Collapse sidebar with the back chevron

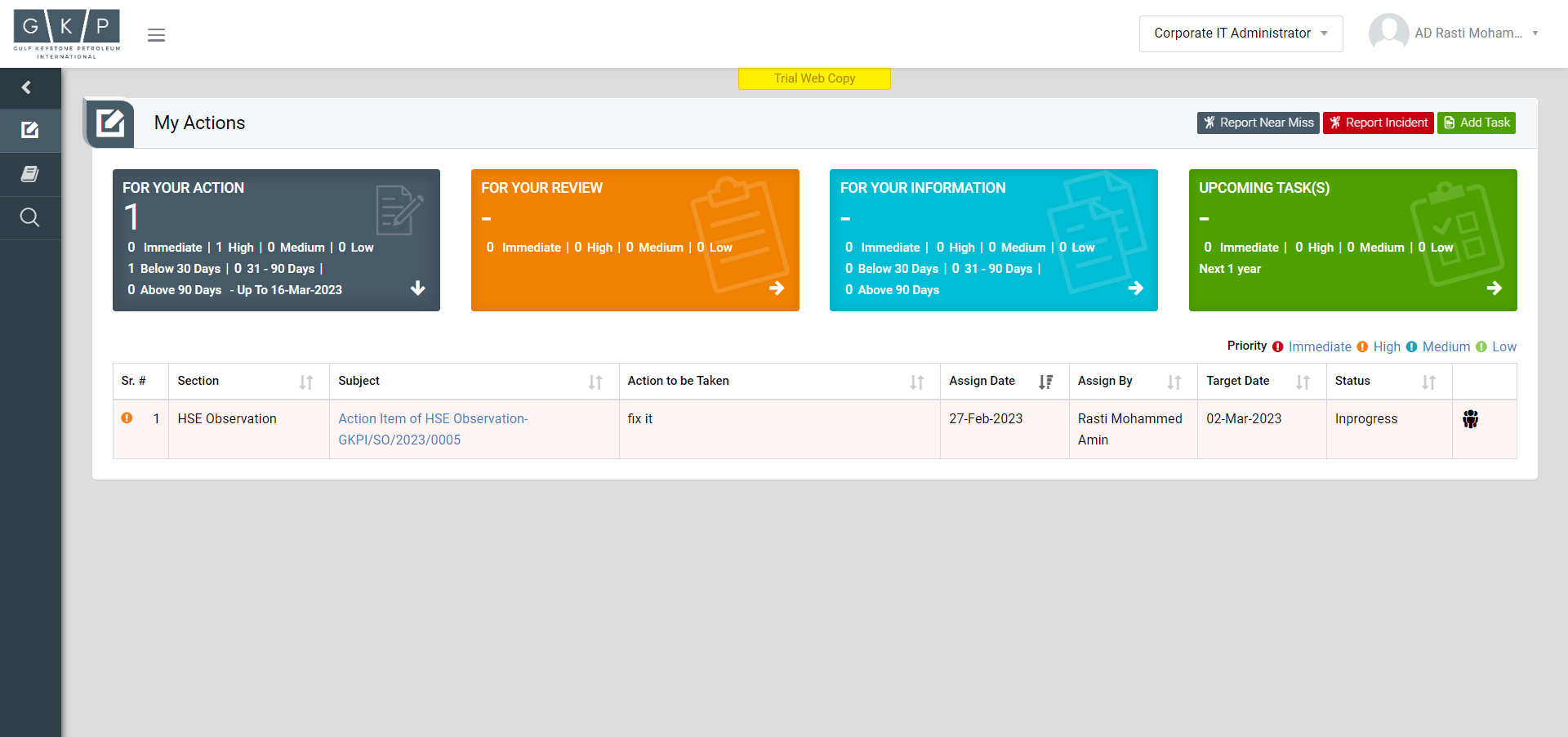coord(27,87)
